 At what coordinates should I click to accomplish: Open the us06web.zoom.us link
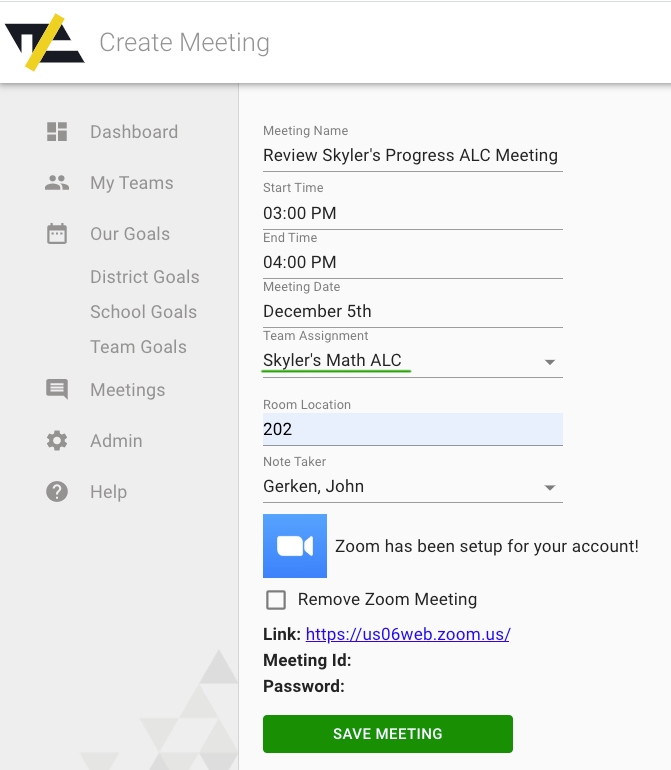(408, 634)
